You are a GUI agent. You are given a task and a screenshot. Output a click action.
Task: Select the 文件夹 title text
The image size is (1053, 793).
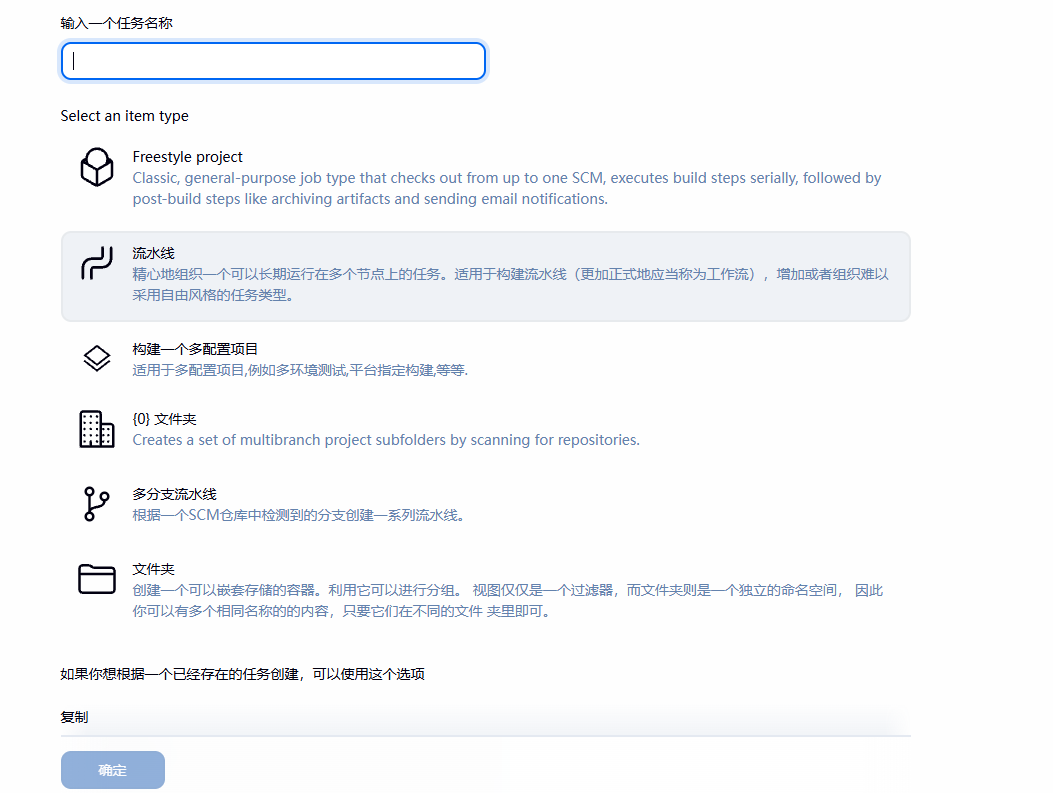tap(153, 569)
